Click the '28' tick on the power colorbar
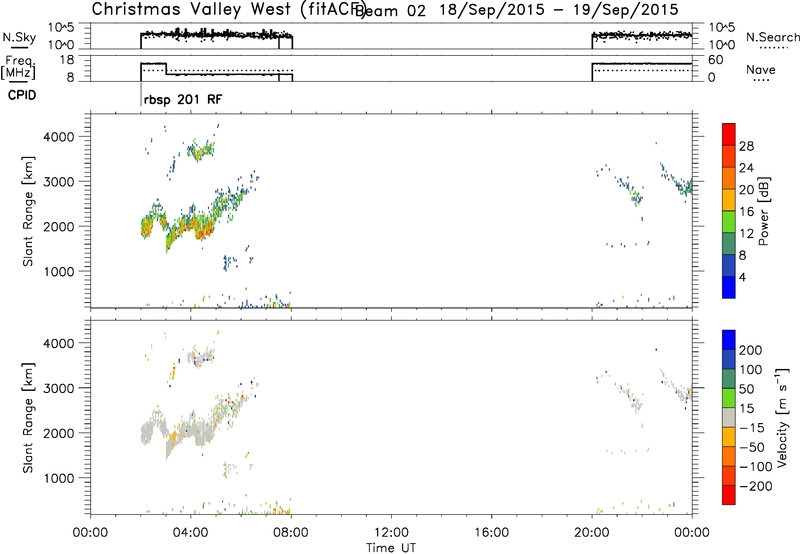The width and height of the screenshot is (800, 554). (x=746, y=146)
